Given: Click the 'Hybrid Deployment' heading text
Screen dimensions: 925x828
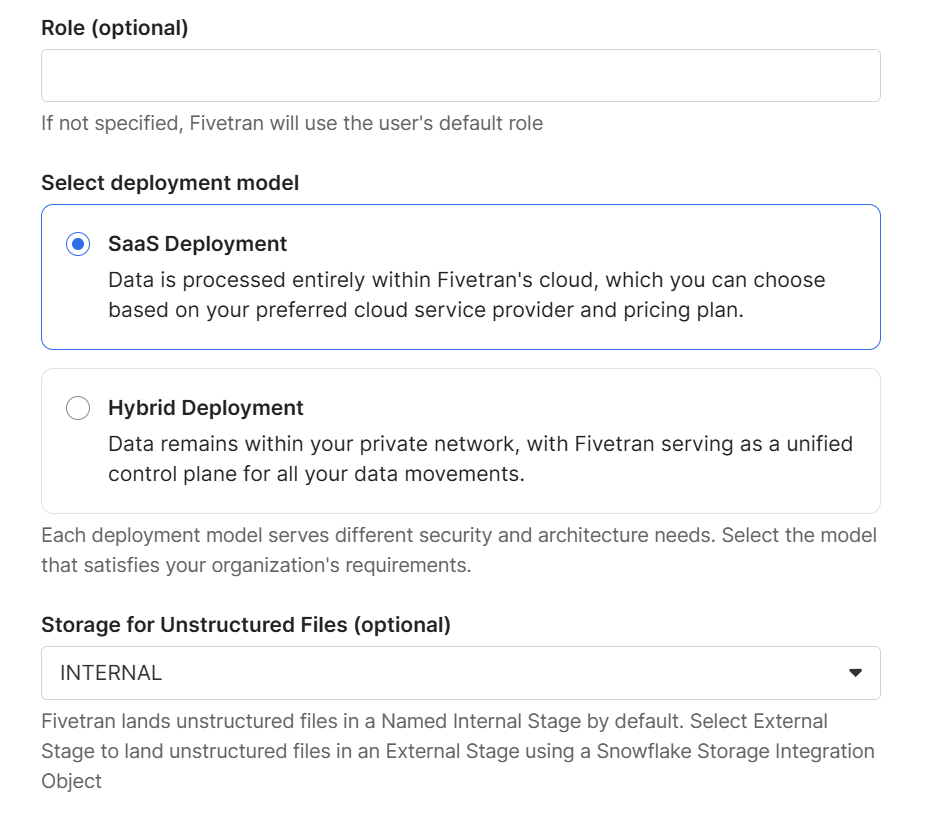Looking at the screenshot, I should [206, 408].
